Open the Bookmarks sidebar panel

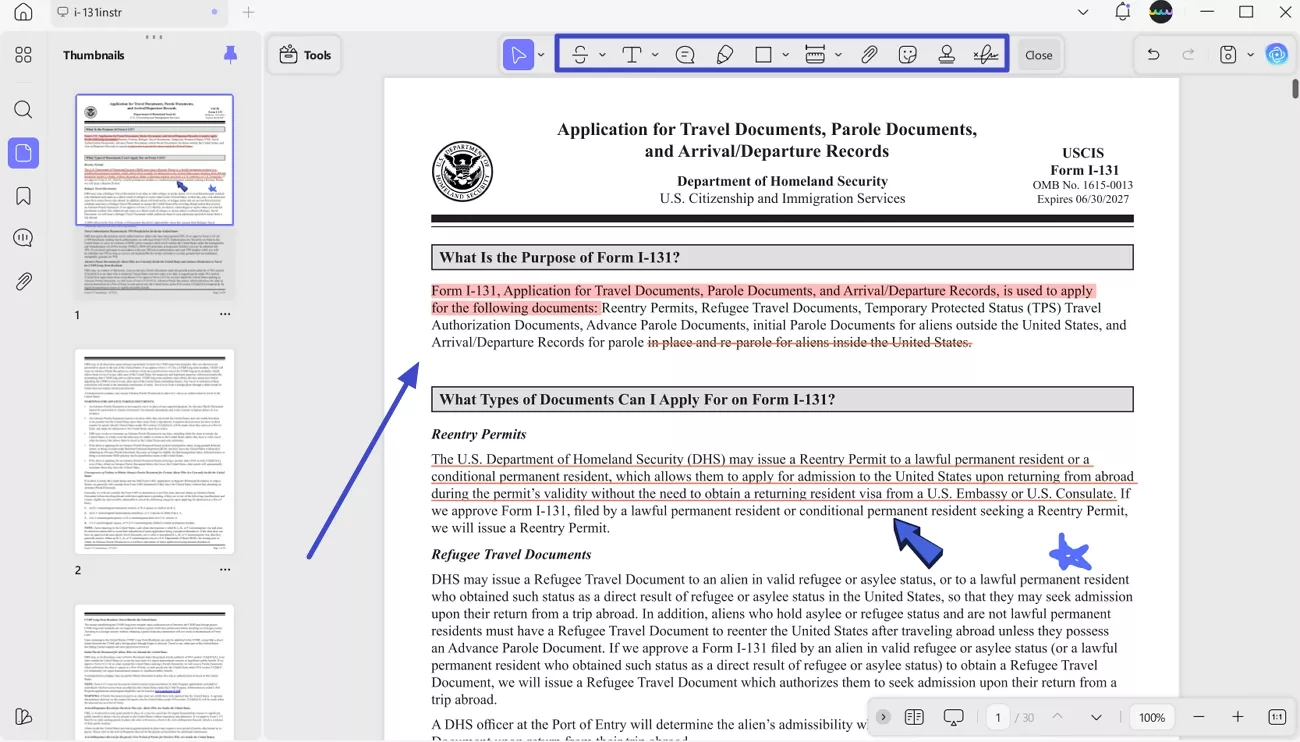tap(23, 195)
